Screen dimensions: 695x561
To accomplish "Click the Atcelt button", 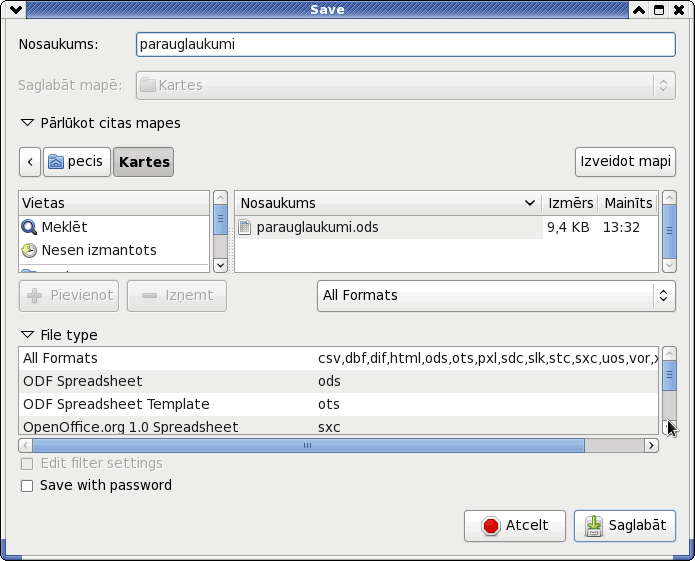I will point(515,526).
